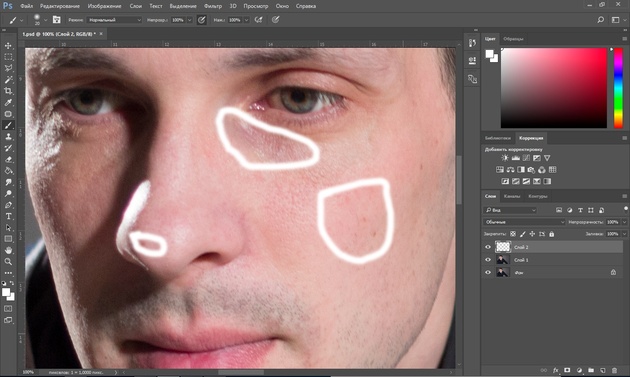The image size is (630, 377).
Task: Switch to the Библиотеки tab
Action: tap(497, 138)
